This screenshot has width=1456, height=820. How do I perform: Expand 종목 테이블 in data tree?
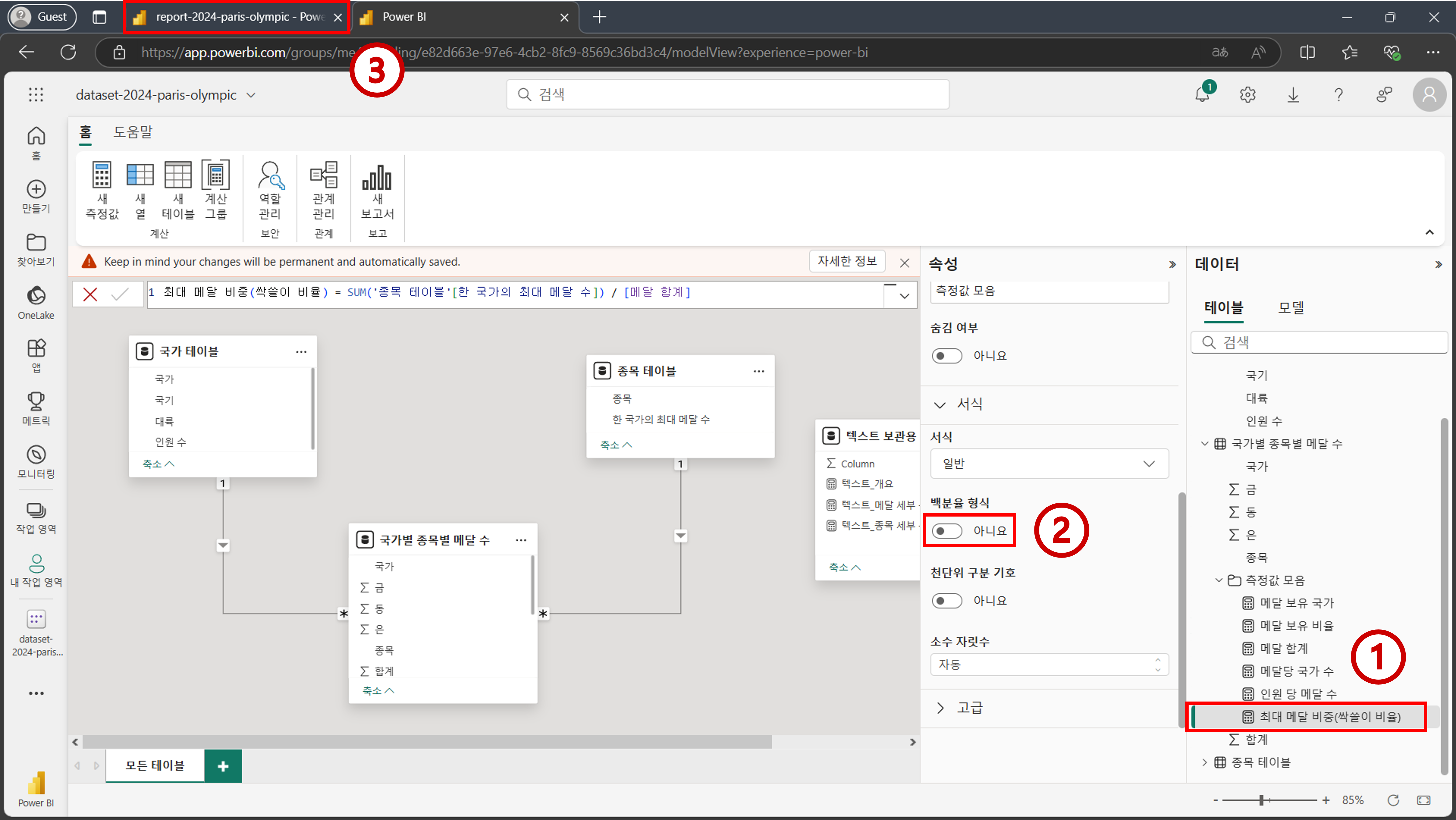pos(1204,762)
